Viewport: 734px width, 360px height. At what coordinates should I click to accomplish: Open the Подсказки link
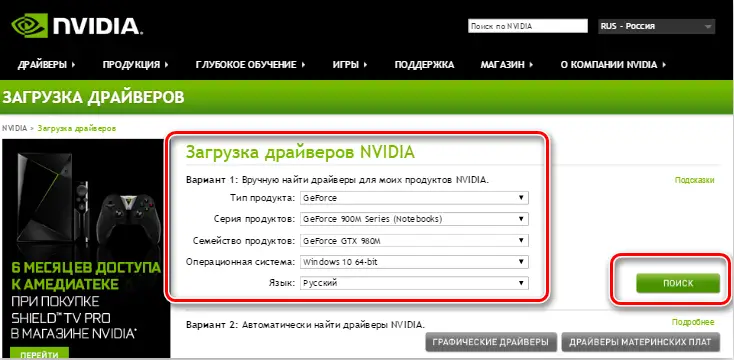coord(695,180)
